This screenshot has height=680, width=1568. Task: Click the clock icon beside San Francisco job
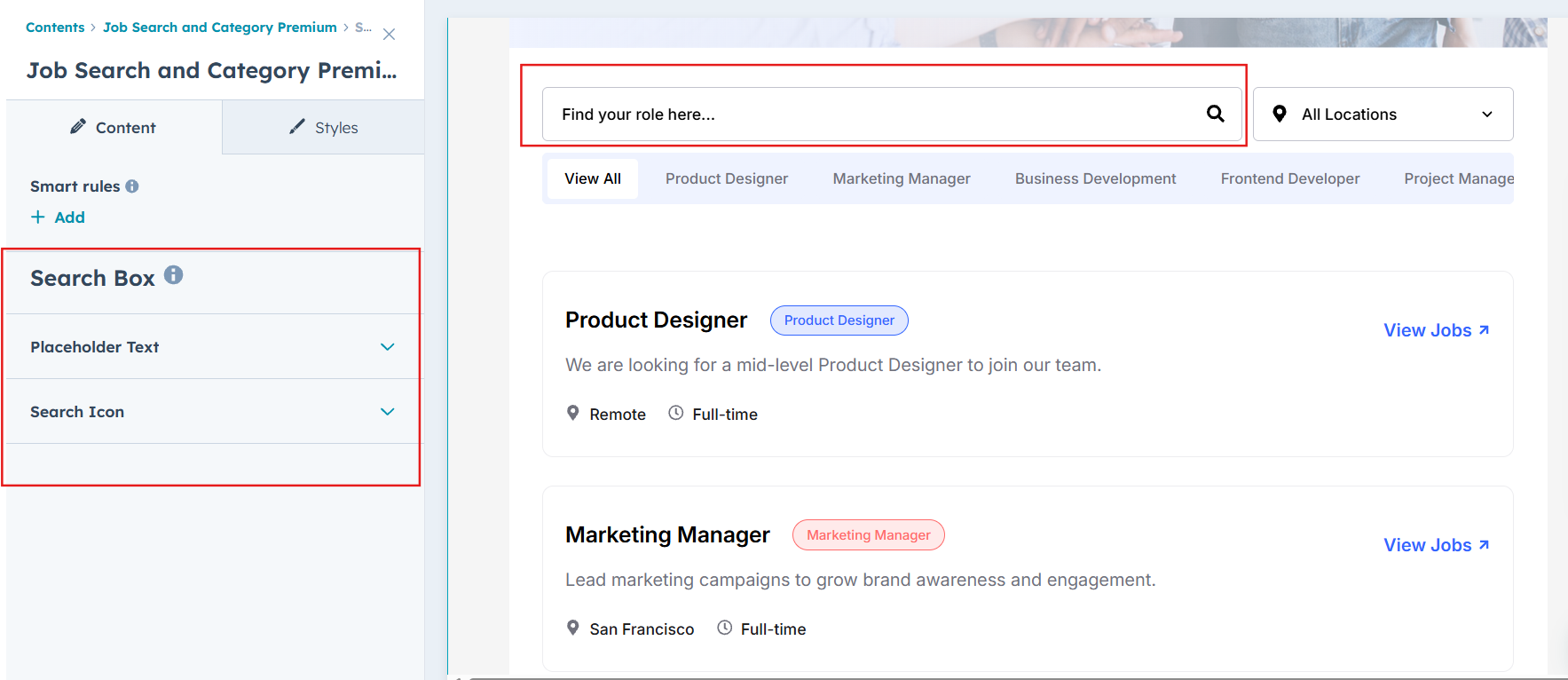pos(725,629)
